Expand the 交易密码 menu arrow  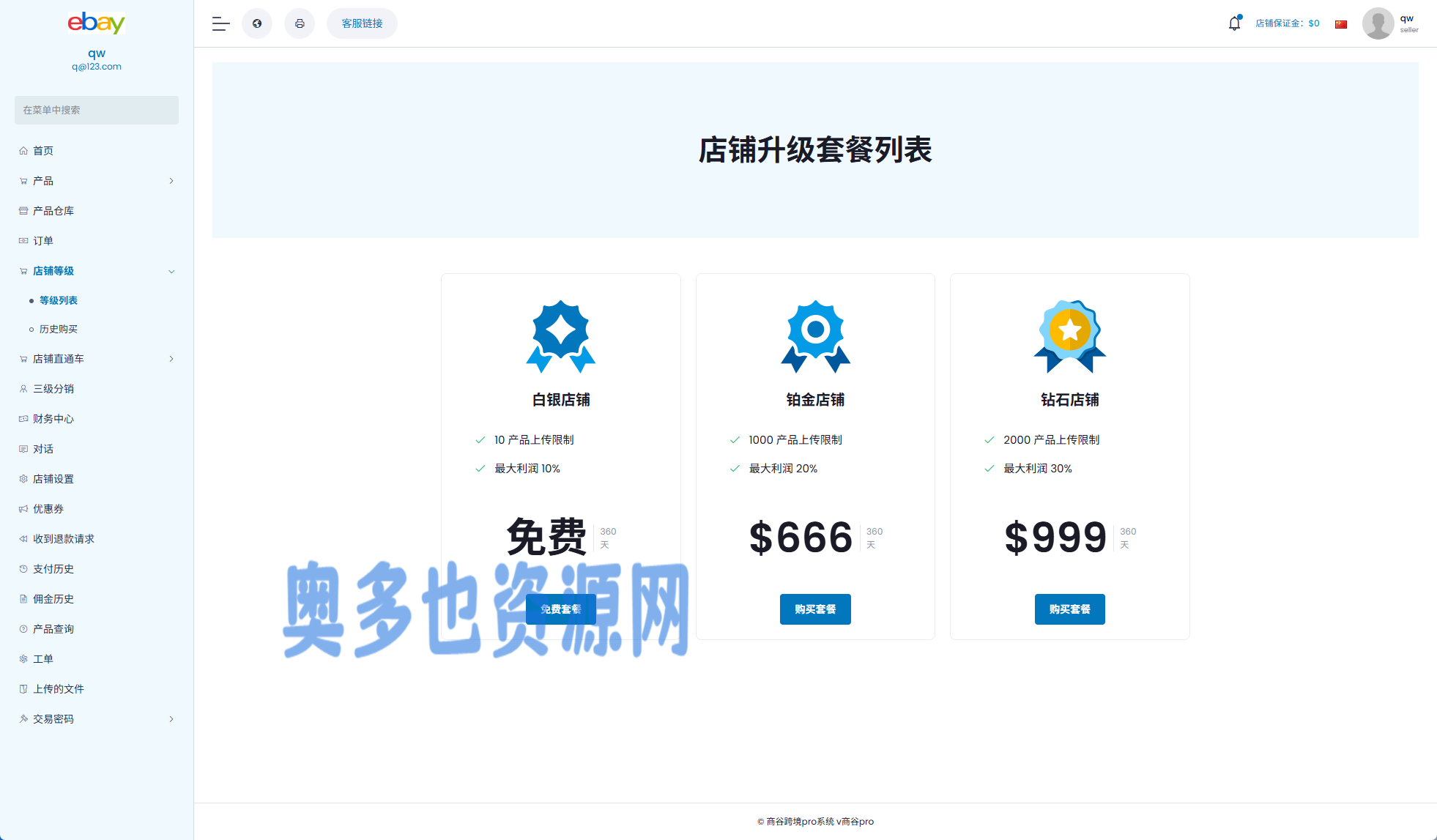pos(171,719)
